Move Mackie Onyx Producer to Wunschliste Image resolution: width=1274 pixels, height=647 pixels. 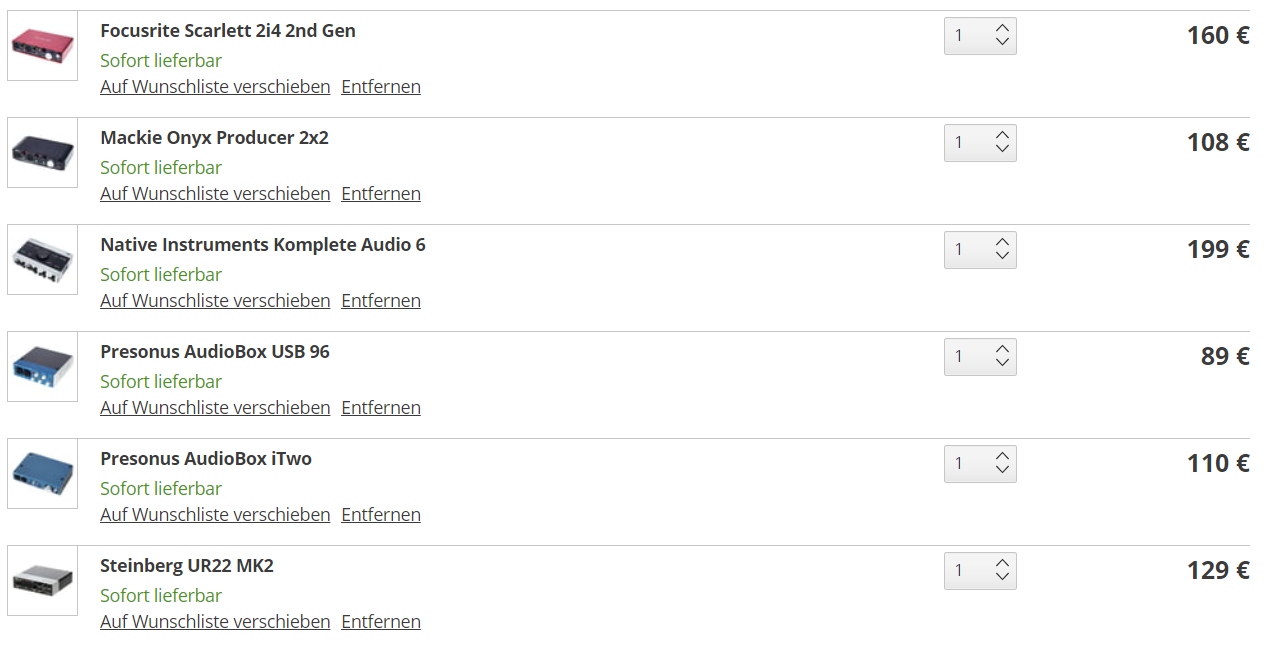point(215,194)
